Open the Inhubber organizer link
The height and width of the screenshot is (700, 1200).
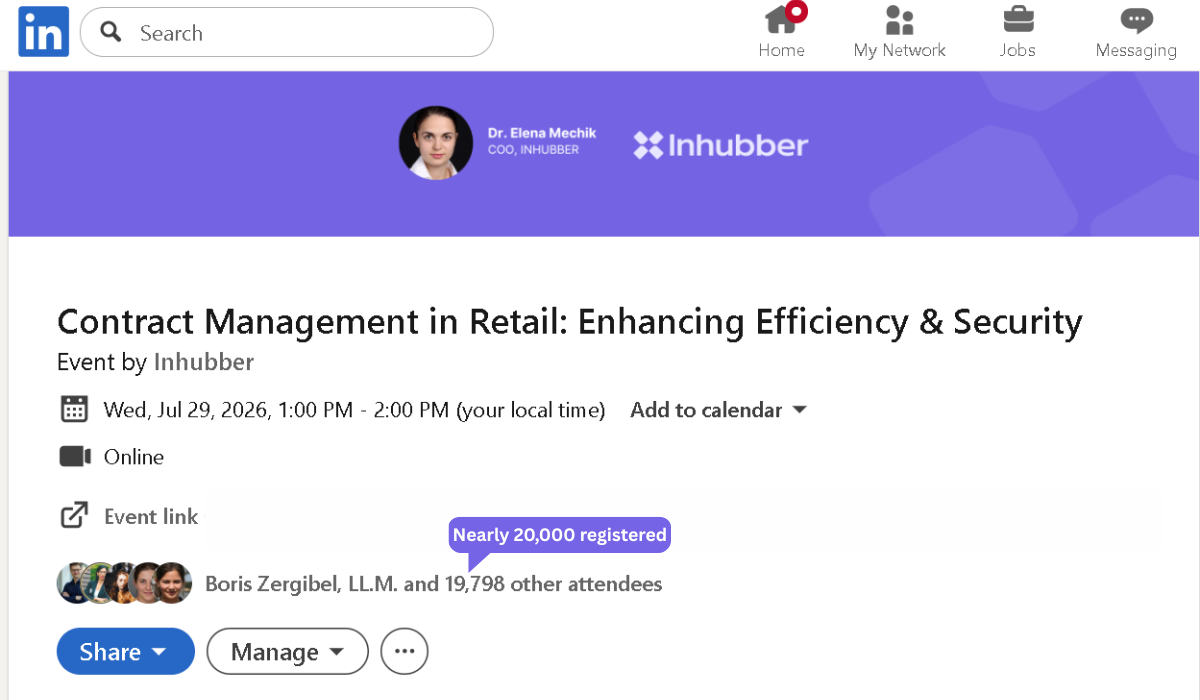point(204,362)
